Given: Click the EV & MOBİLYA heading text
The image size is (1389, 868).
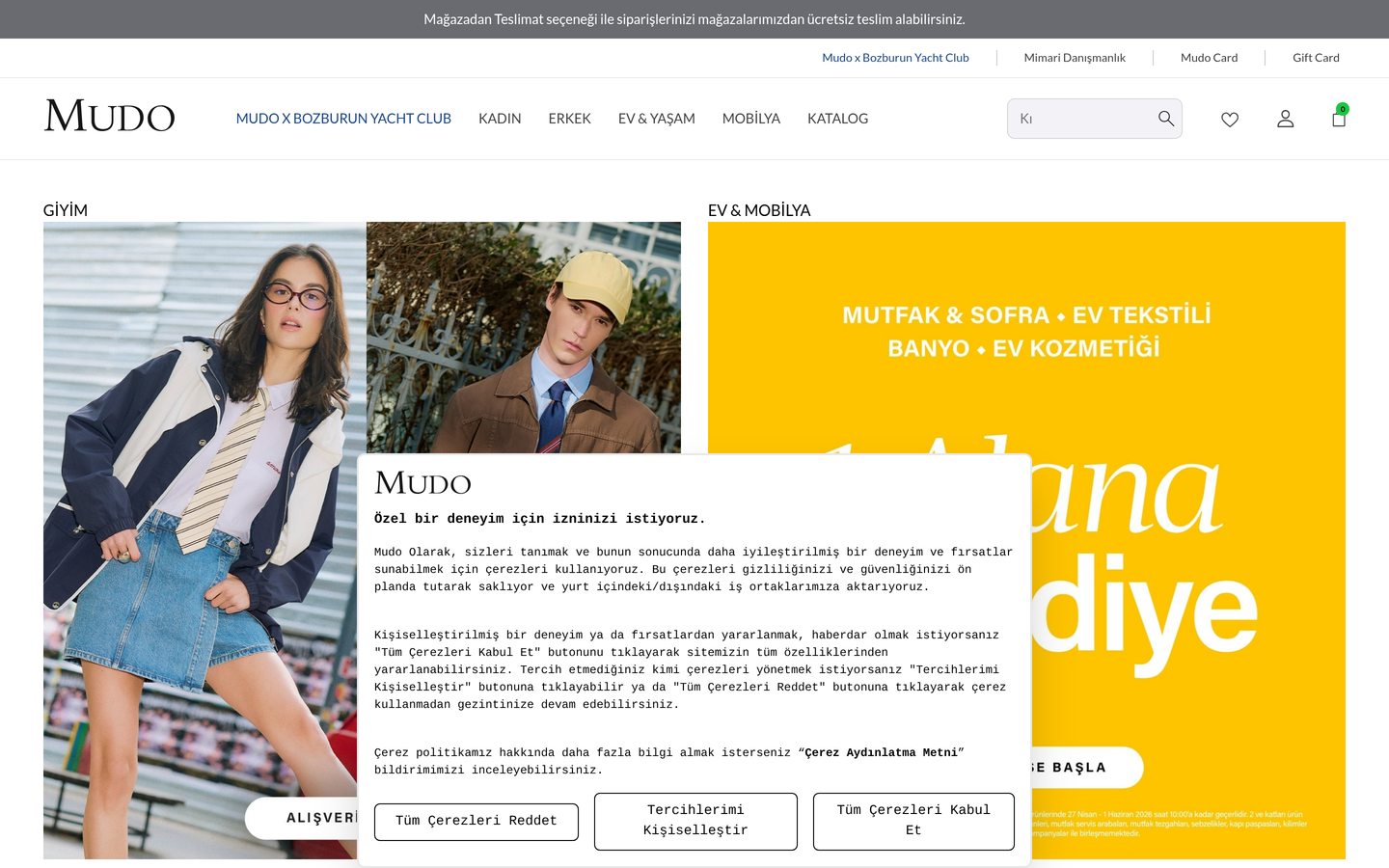Looking at the screenshot, I should (759, 210).
